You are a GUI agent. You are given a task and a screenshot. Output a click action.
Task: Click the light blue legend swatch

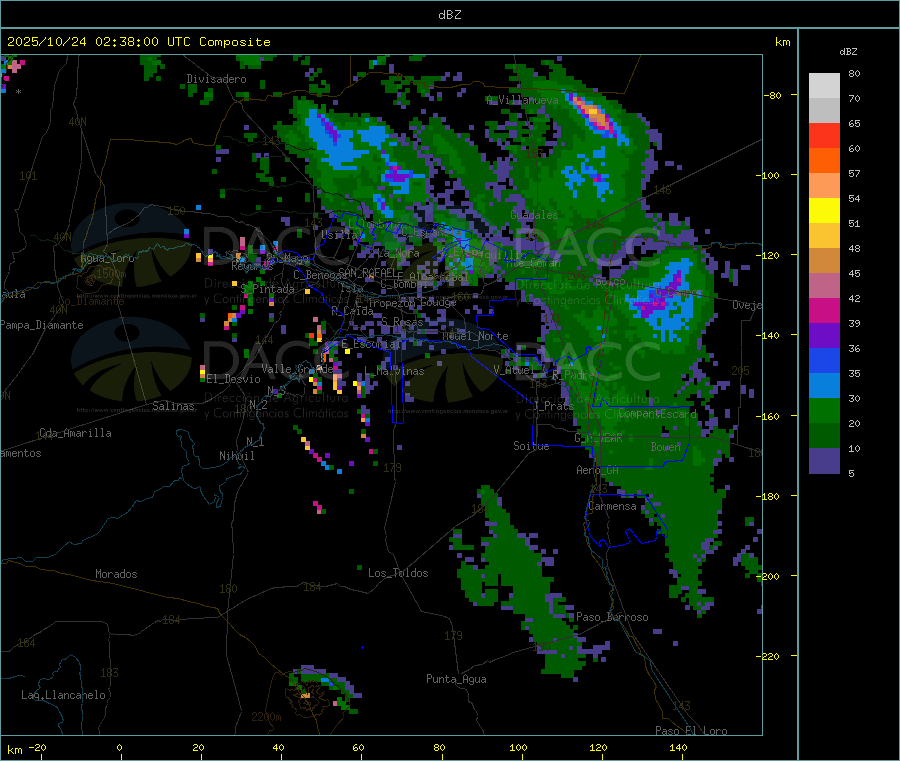coord(824,385)
